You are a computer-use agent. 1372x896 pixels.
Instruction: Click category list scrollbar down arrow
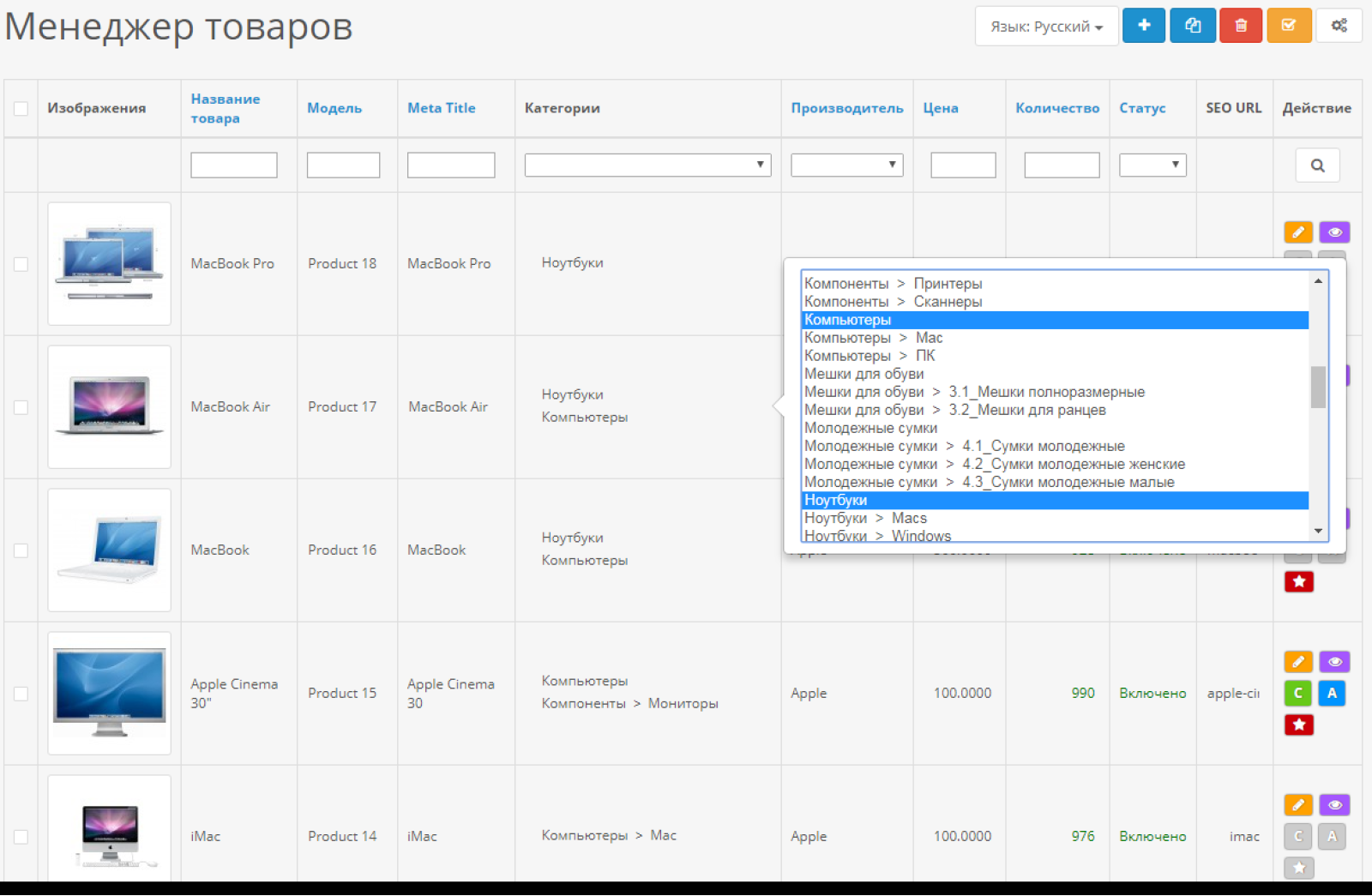pos(1318,532)
